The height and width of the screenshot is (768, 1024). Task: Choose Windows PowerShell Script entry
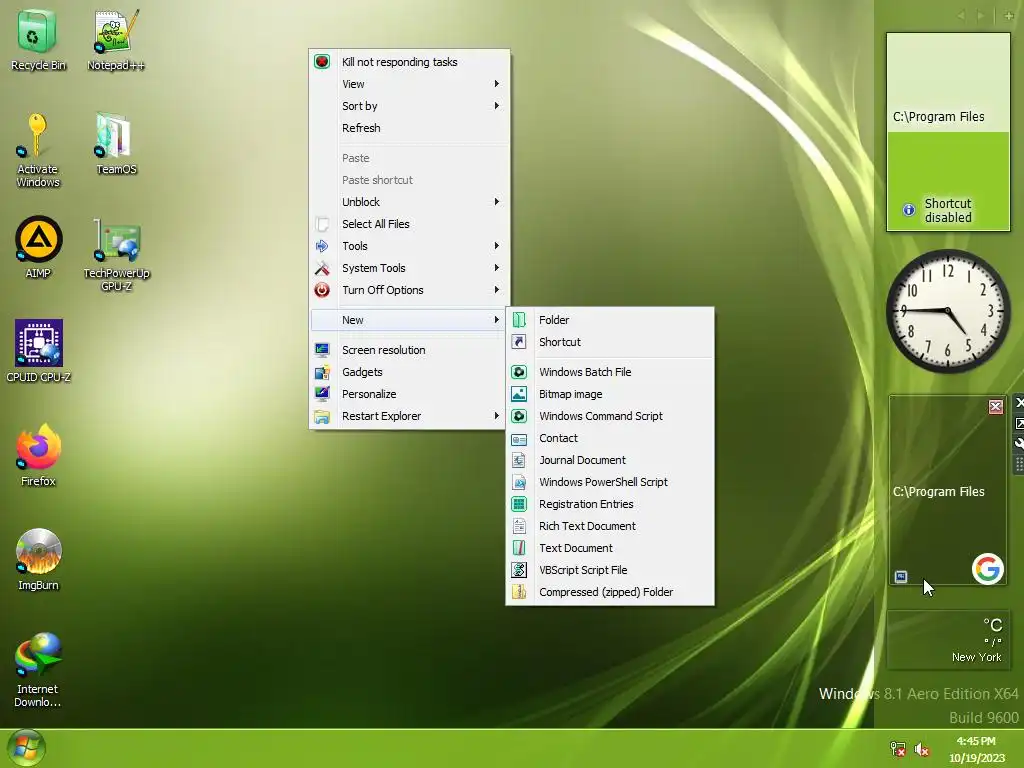tap(610, 482)
